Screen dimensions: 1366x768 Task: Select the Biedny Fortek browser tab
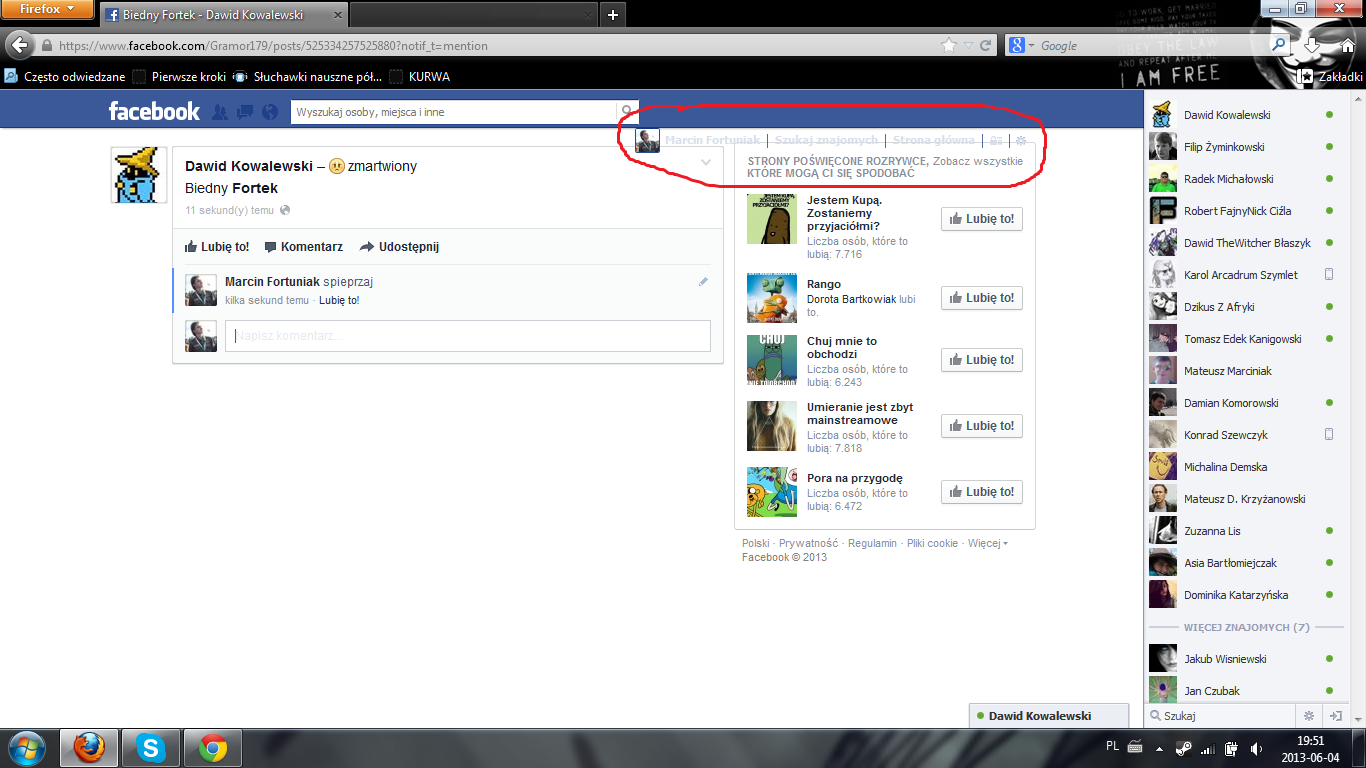click(x=220, y=15)
